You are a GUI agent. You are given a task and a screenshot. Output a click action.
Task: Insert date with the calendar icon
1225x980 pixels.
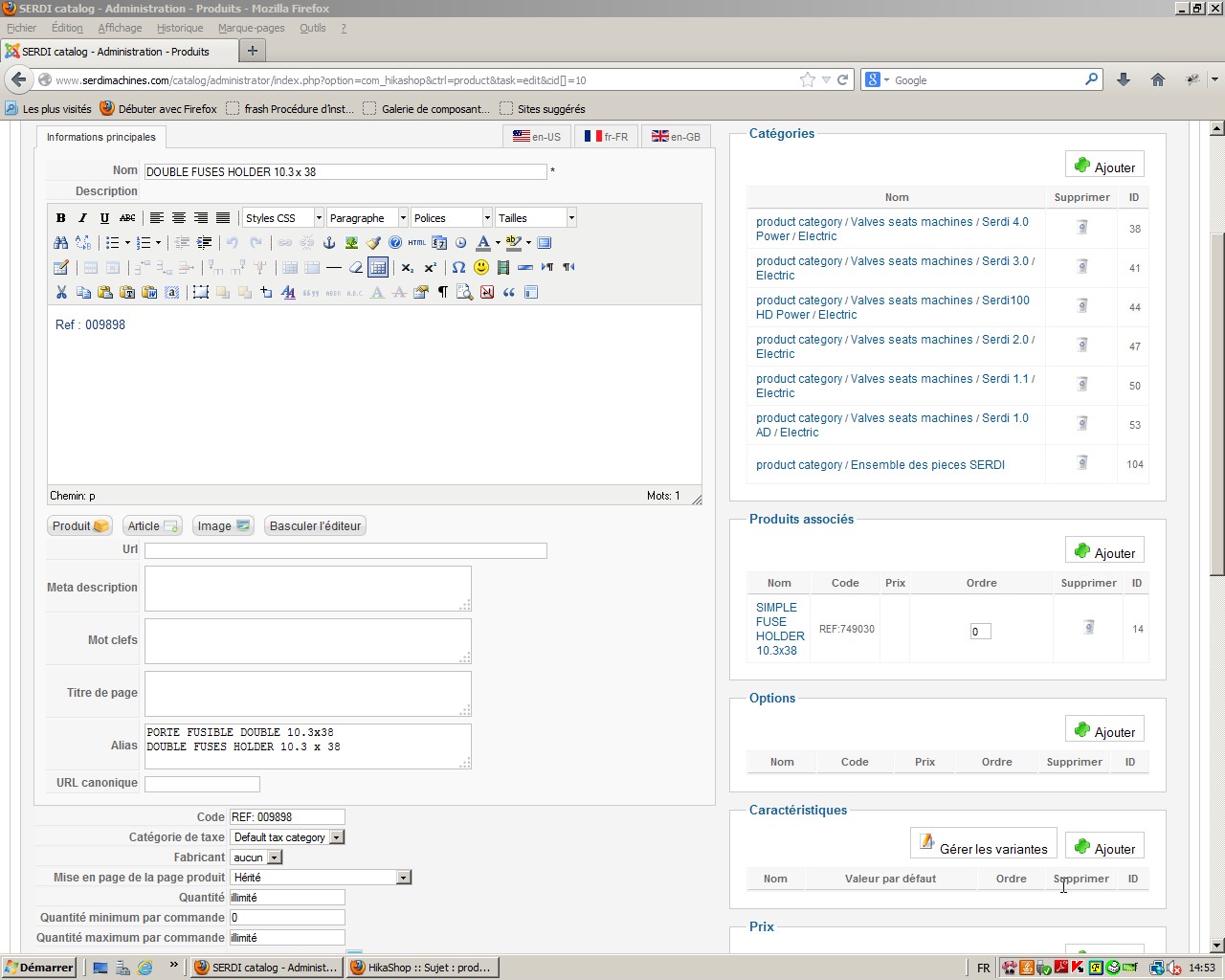[x=439, y=242]
